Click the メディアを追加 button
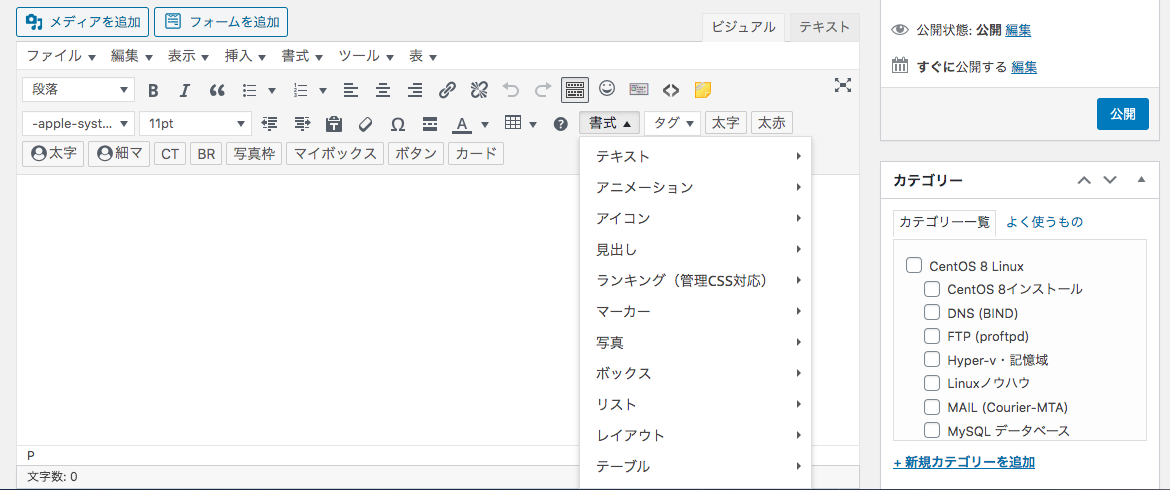Screen dimensions: 1170x490 click(x=83, y=22)
